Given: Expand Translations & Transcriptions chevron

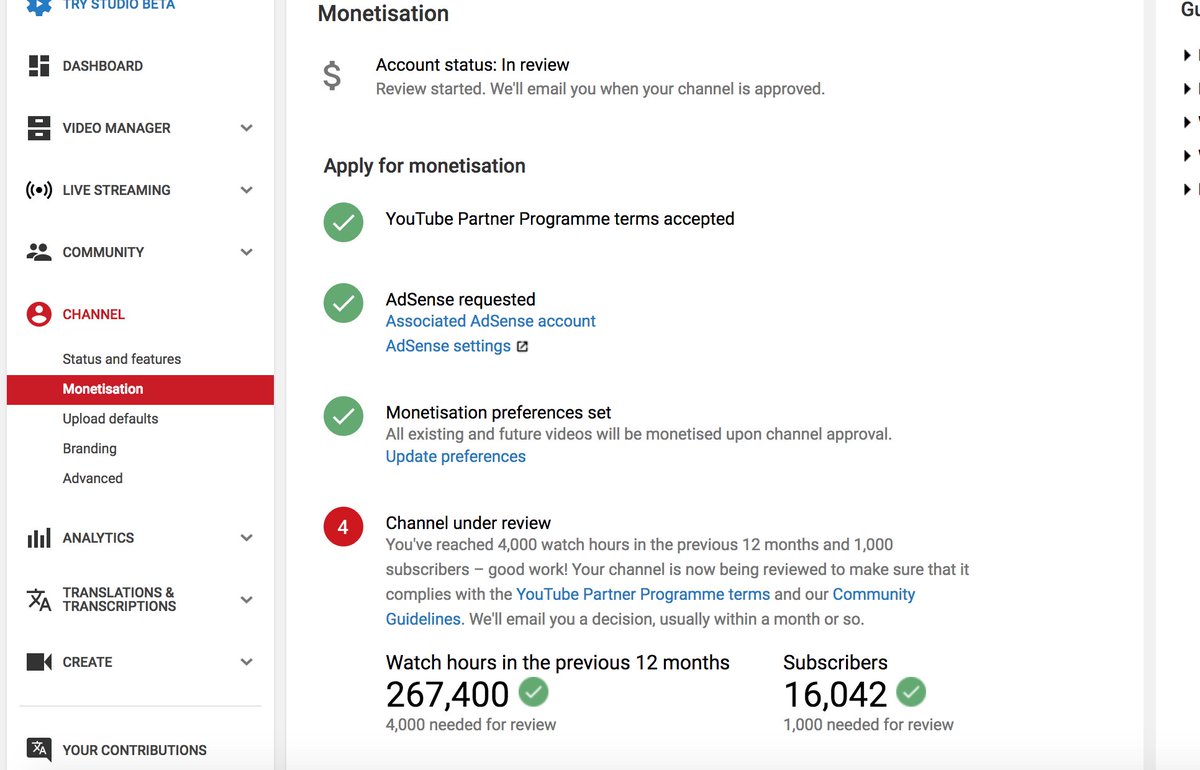Looking at the screenshot, I should pos(247,600).
